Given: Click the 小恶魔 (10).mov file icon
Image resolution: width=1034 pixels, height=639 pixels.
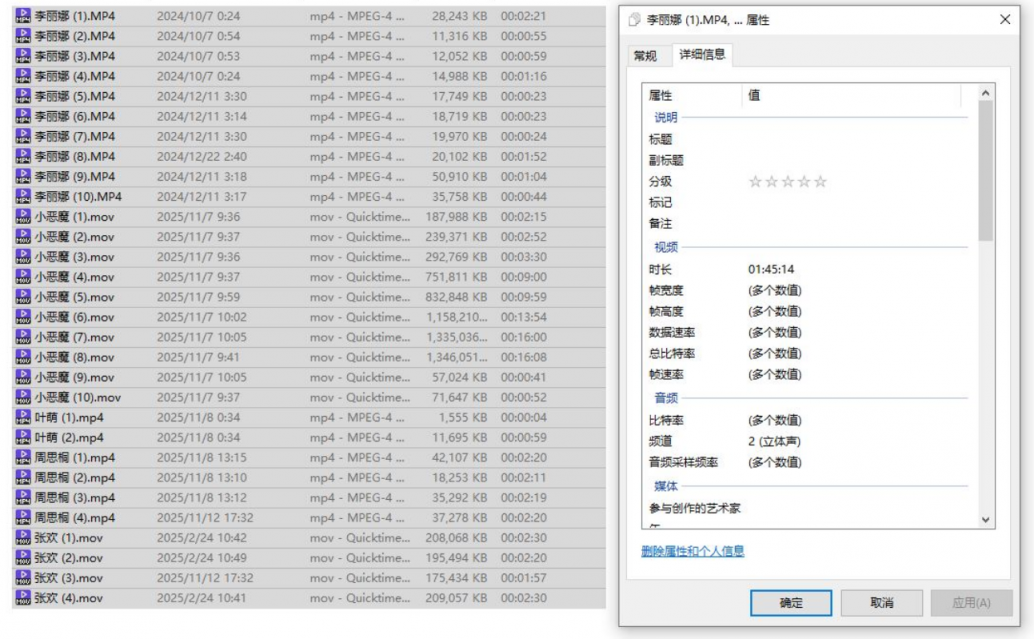Looking at the screenshot, I should coord(23,398).
